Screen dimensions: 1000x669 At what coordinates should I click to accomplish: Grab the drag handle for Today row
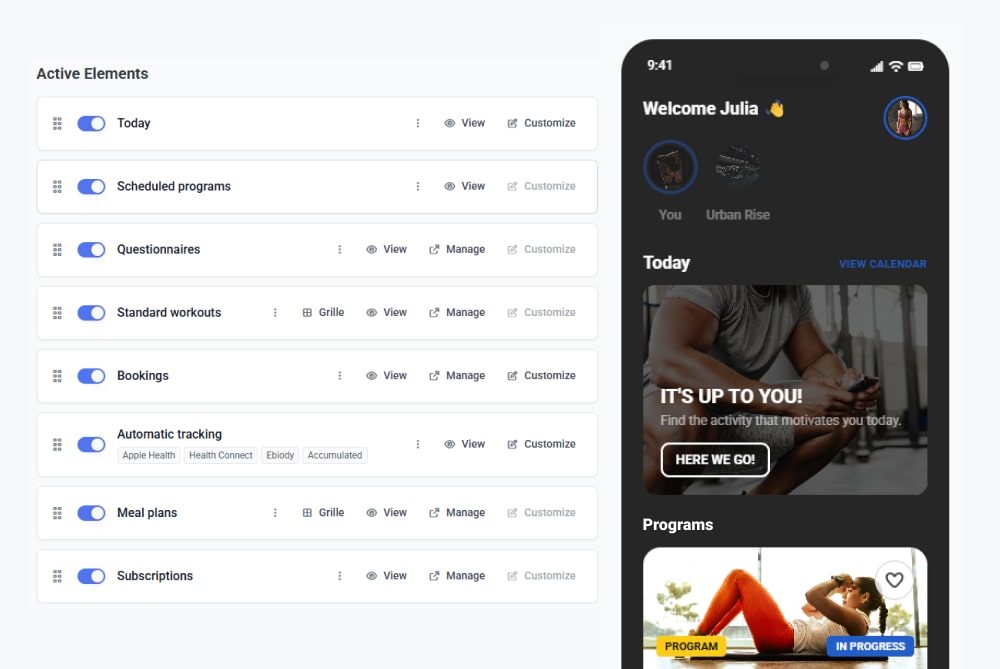pyautogui.click(x=57, y=124)
